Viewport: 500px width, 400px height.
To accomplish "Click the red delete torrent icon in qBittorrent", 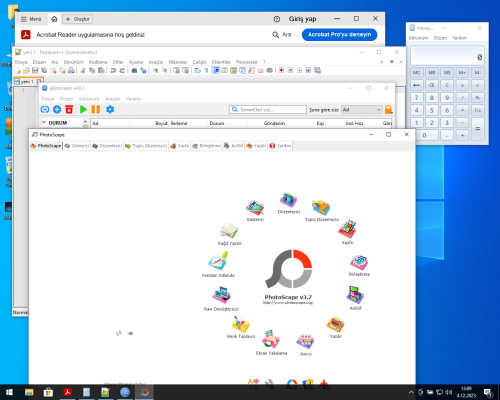I will coord(69,109).
